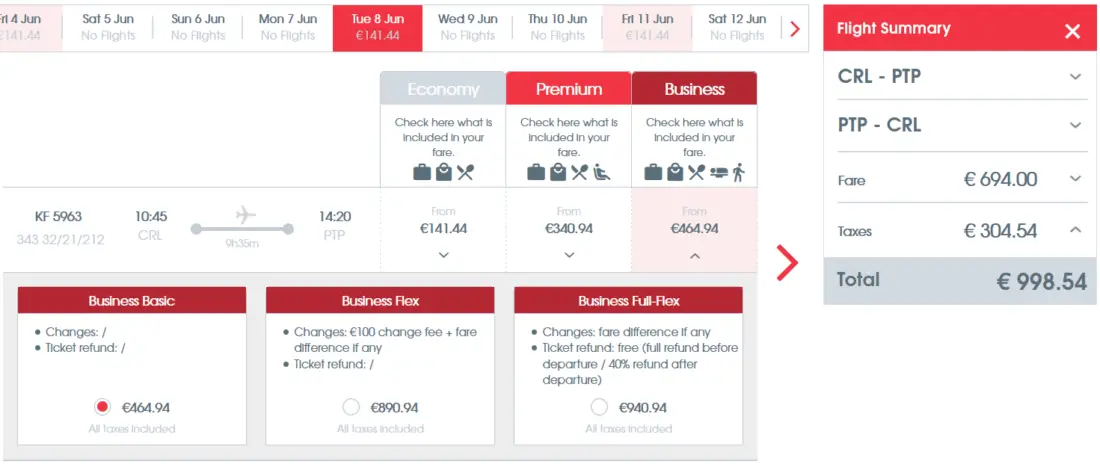Open the Premium fare options from €340.94

tap(569, 254)
